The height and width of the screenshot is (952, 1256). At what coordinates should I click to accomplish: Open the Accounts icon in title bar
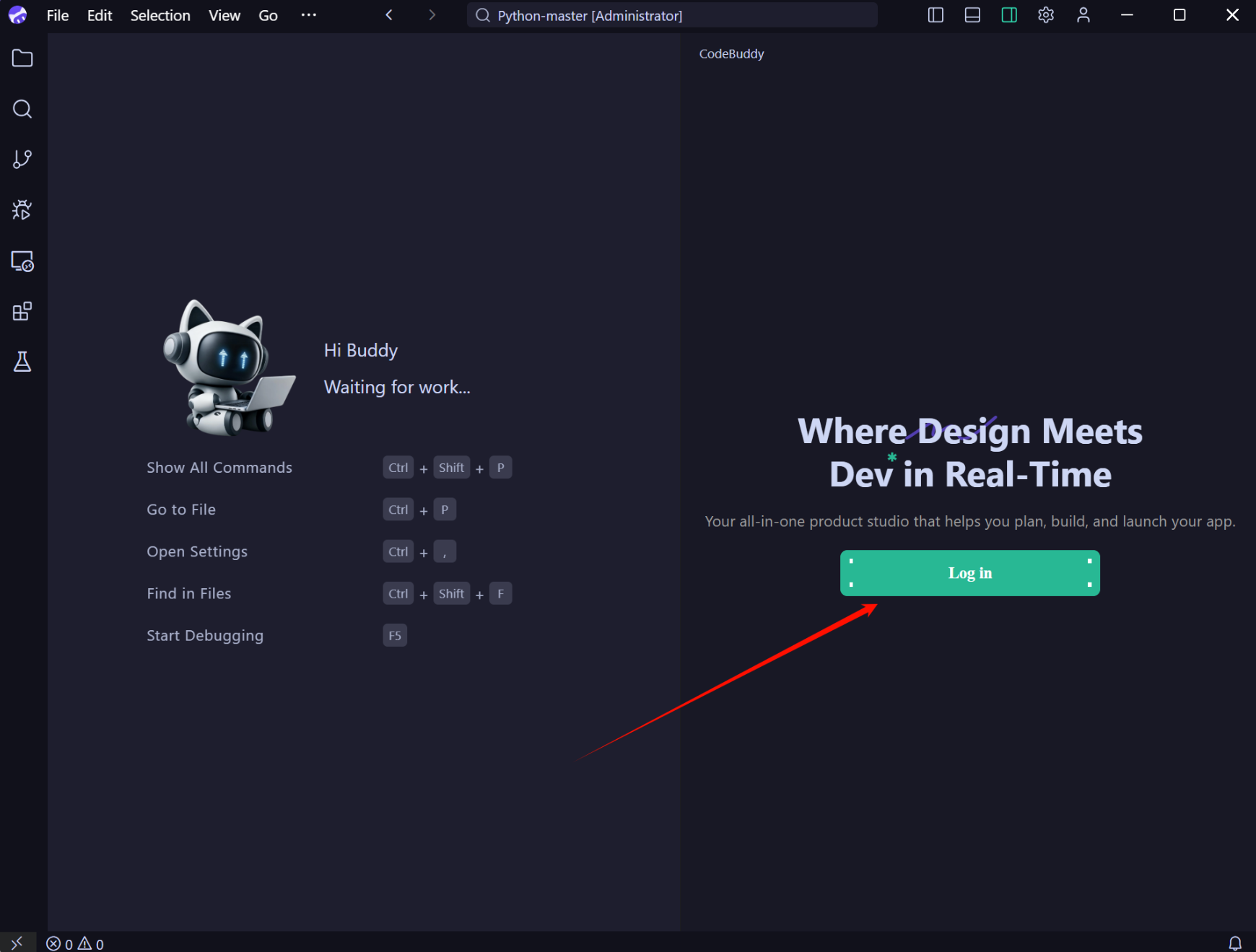(x=1083, y=14)
